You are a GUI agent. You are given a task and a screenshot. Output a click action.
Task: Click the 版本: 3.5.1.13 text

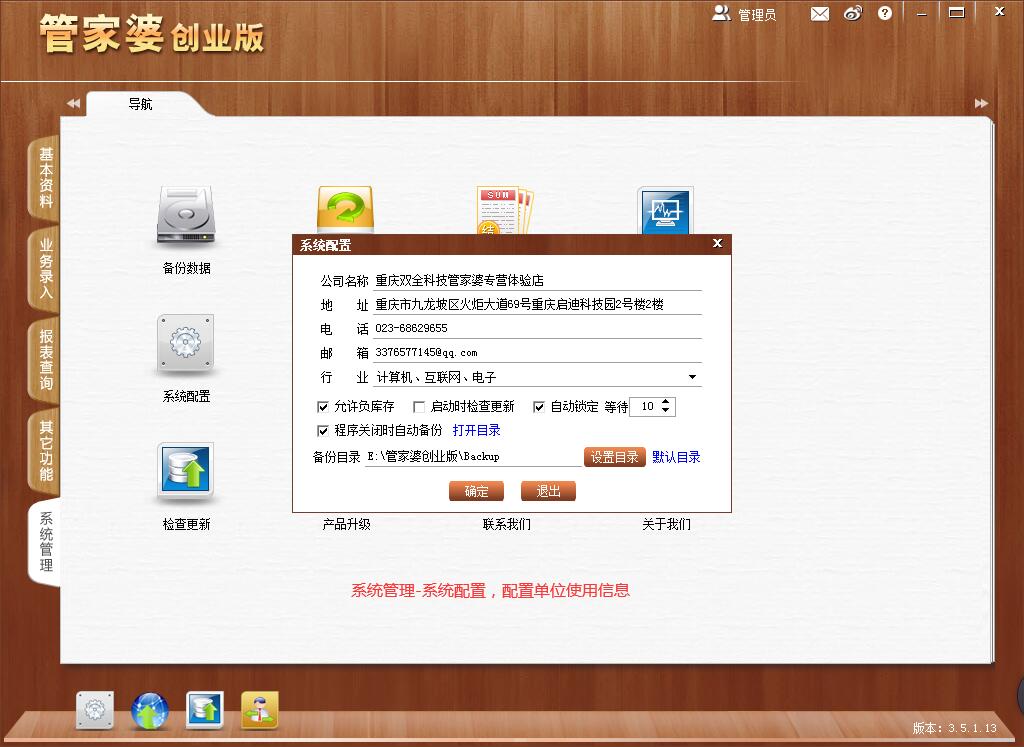click(954, 728)
